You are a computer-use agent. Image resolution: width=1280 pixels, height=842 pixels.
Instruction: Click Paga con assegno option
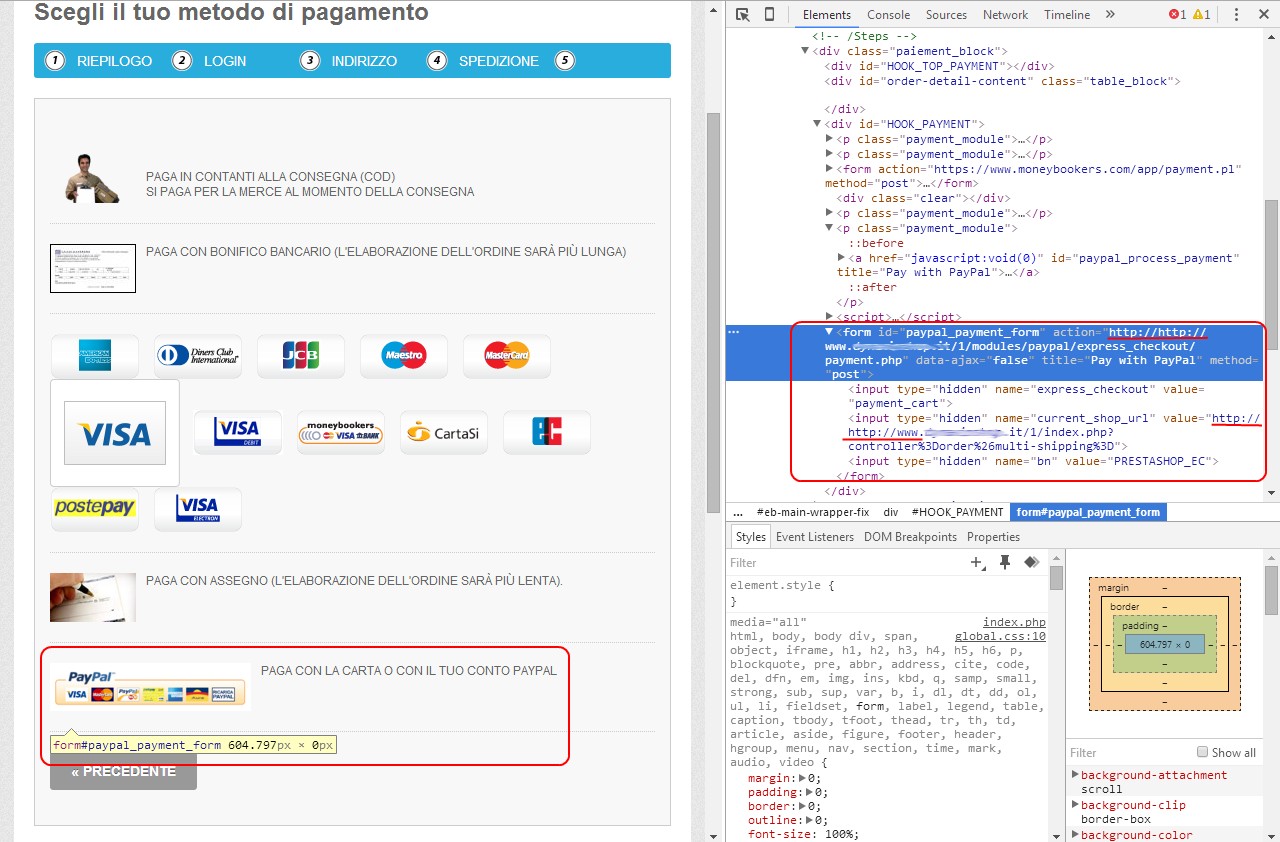pyautogui.click(x=354, y=581)
